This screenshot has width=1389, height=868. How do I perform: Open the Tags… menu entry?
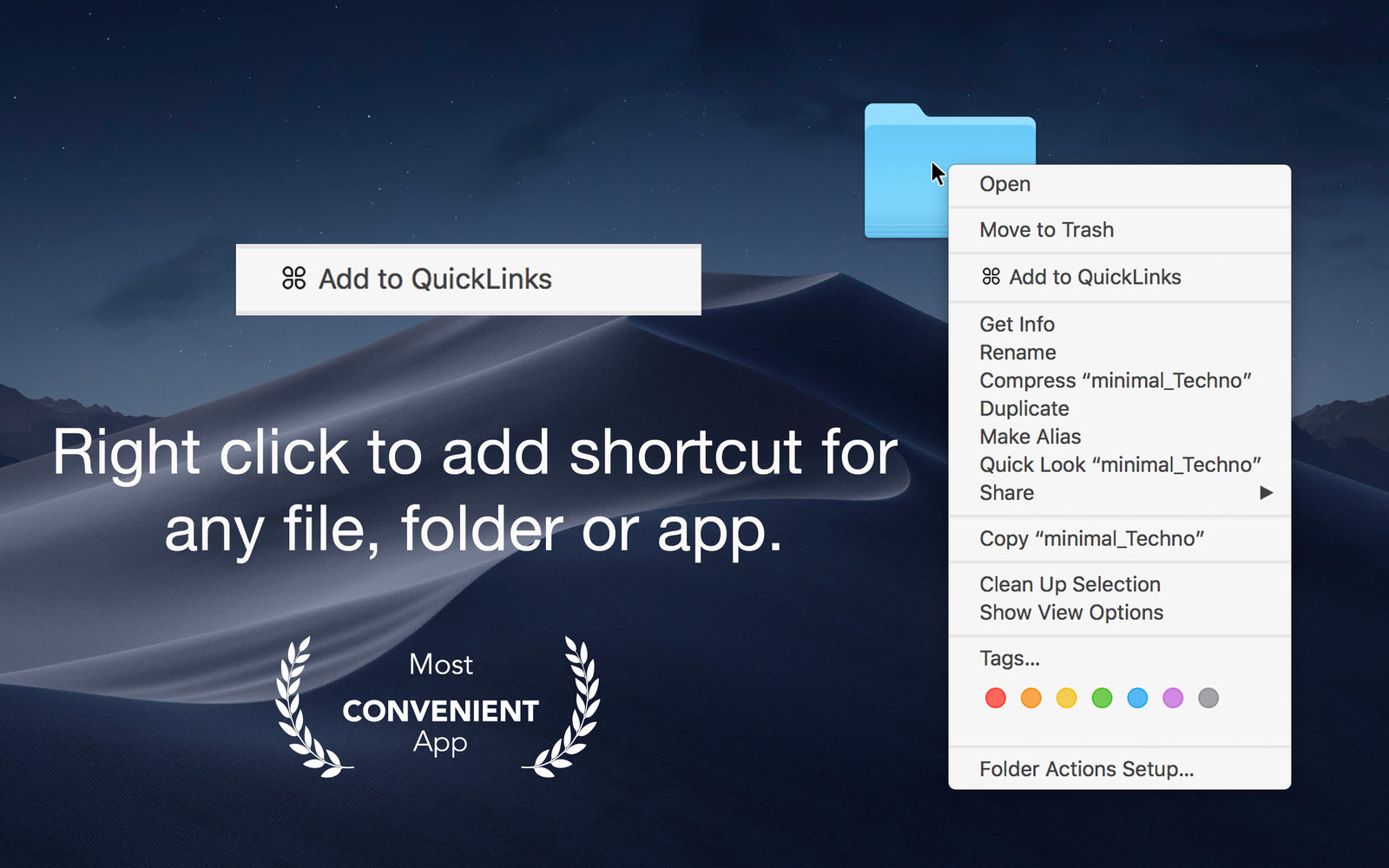(1120, 659)
